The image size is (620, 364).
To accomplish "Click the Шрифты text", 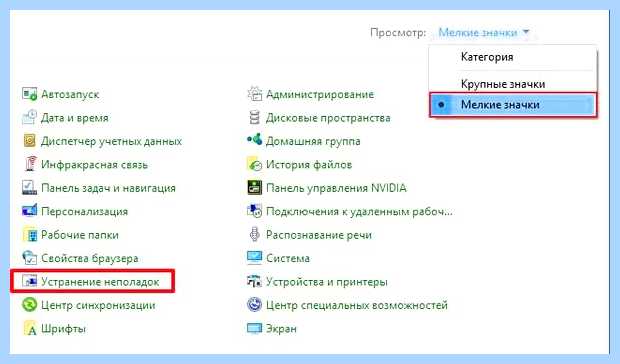I will click(63, 329).
